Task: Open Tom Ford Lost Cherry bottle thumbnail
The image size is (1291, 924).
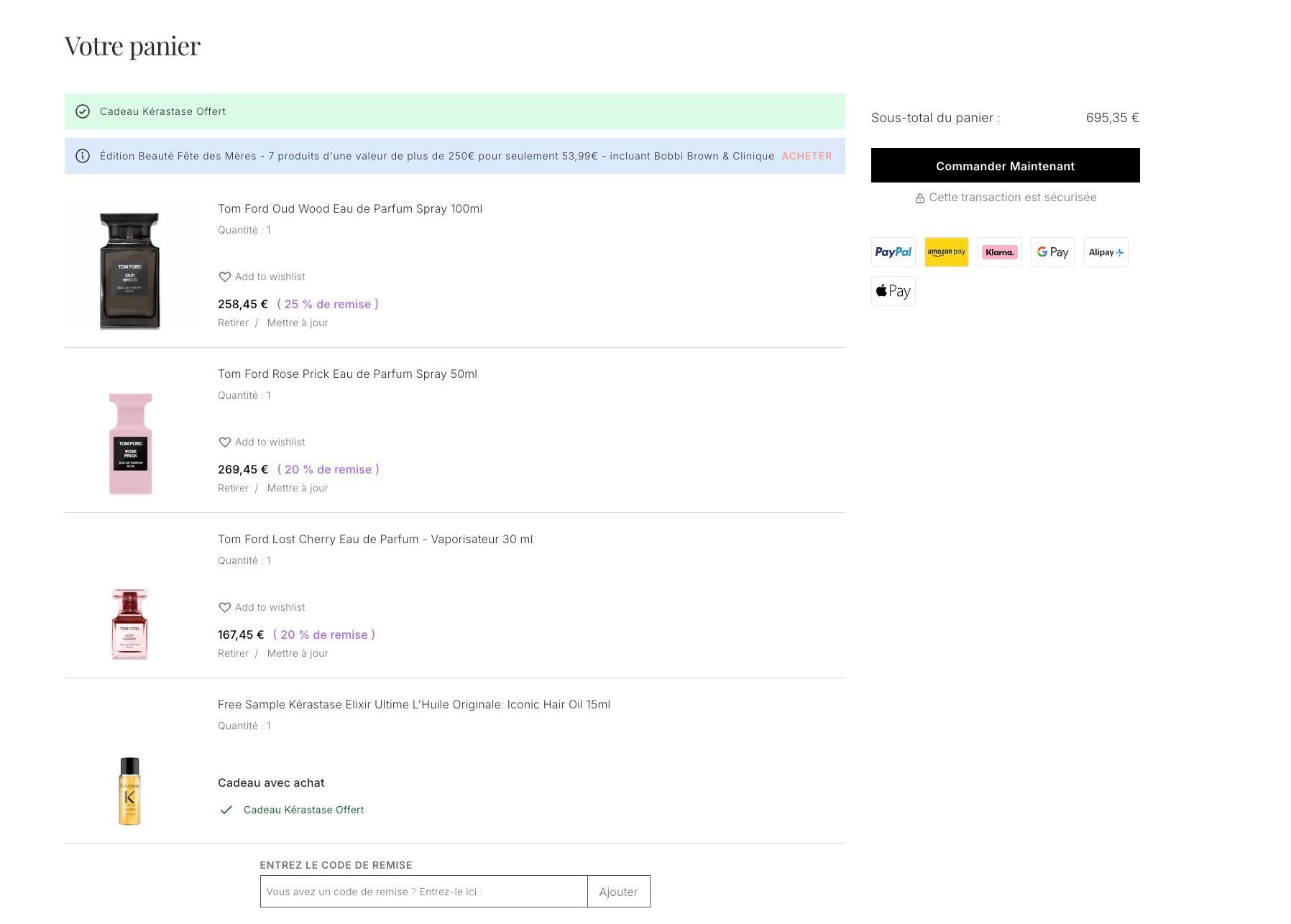Action: [129, 624]
